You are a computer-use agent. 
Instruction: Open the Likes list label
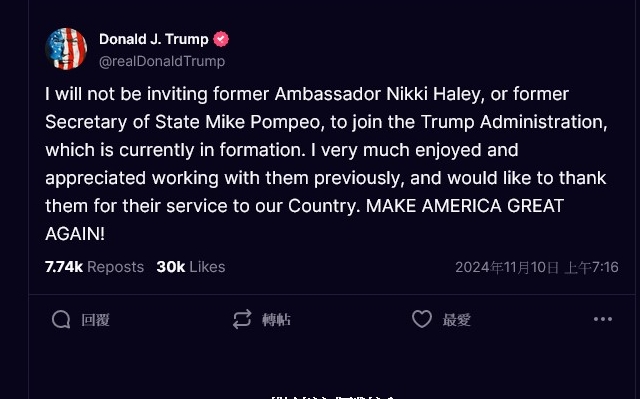[207, 267]
